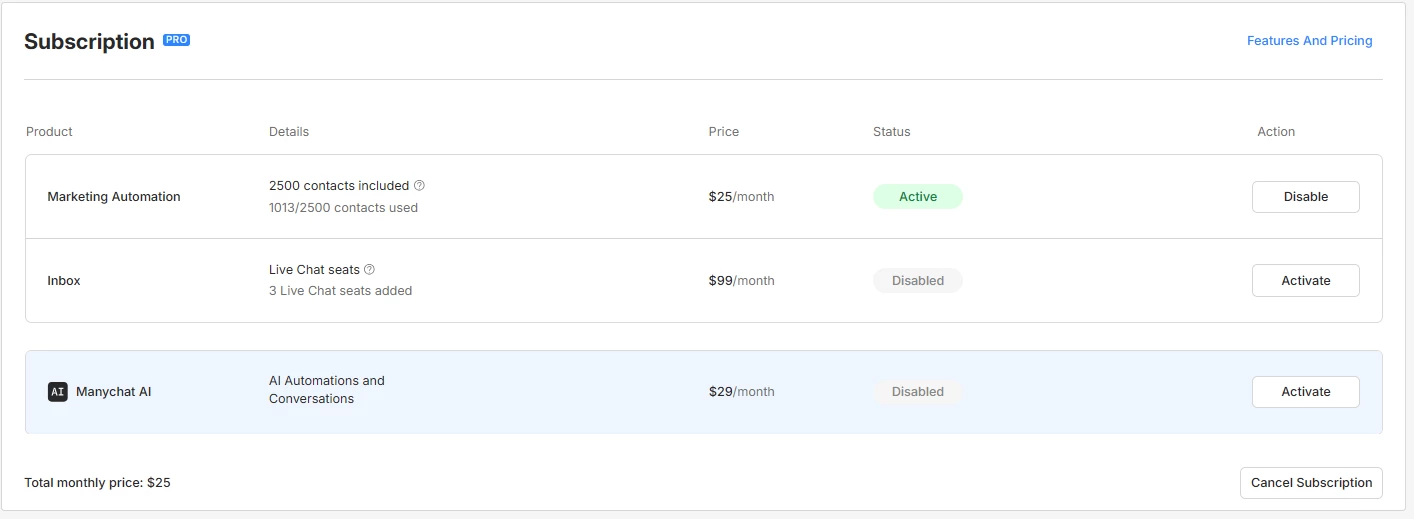The height and width of the screenshot is (519, 1414).
Task: Click the help icon next to Live Chat seats
Action: (x=369, y=270)
